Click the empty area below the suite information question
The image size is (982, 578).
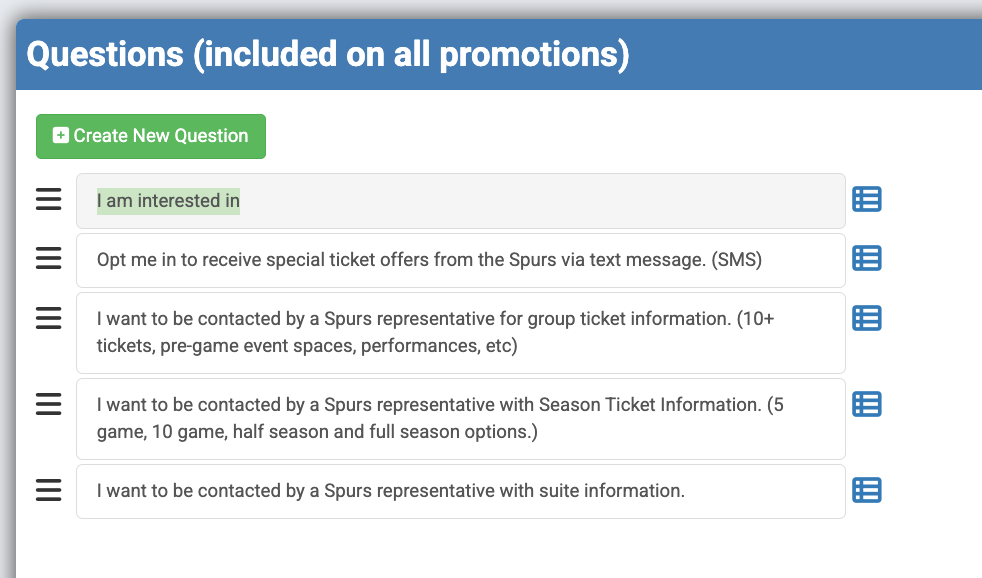(460, 548)
